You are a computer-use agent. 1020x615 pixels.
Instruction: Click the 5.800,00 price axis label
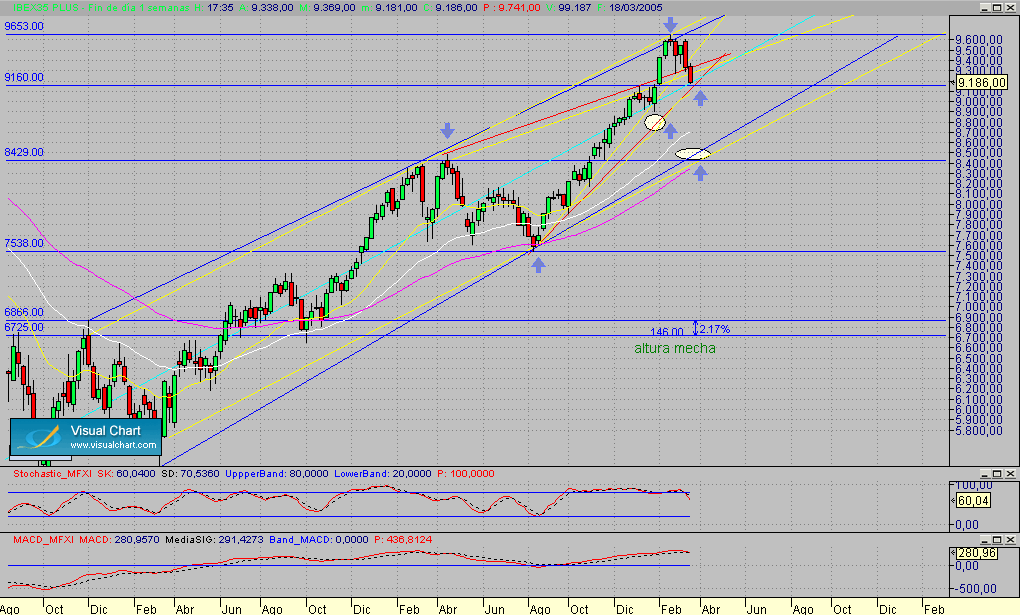pos(979,430)
